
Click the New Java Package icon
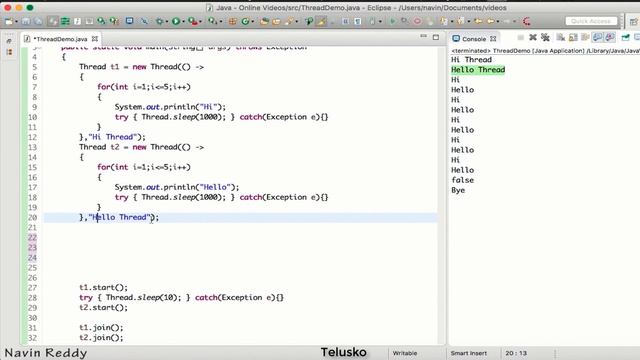pos(233,21)
